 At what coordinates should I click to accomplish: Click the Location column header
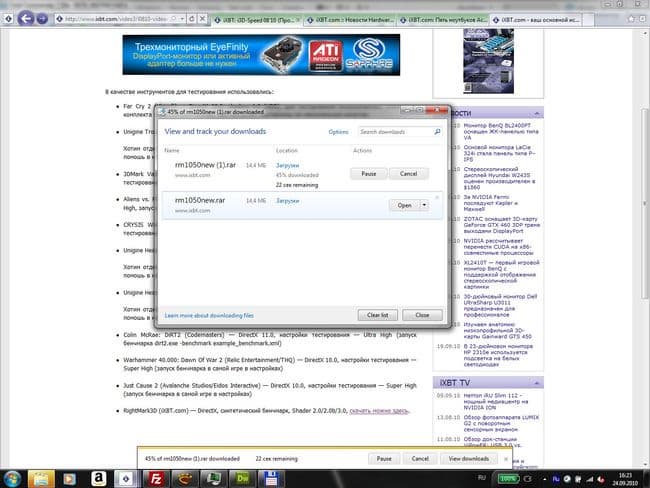286,151
